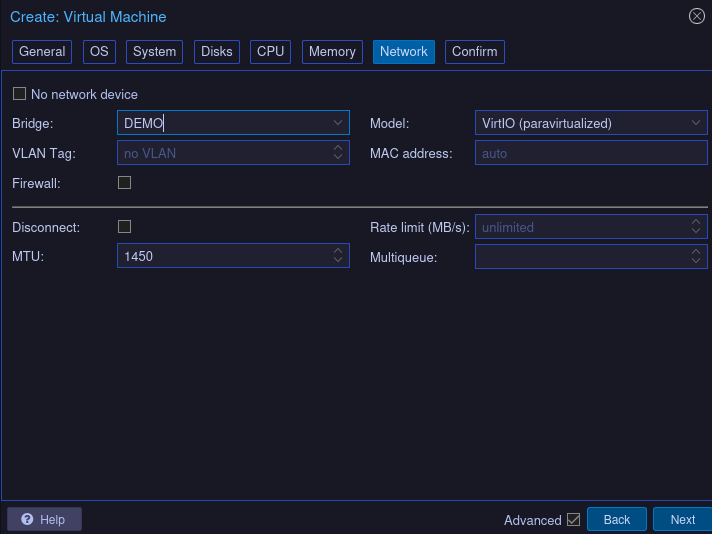Go to the Memory tab
Viewport: 712px width, 534px height.
[x=332, y=52]
